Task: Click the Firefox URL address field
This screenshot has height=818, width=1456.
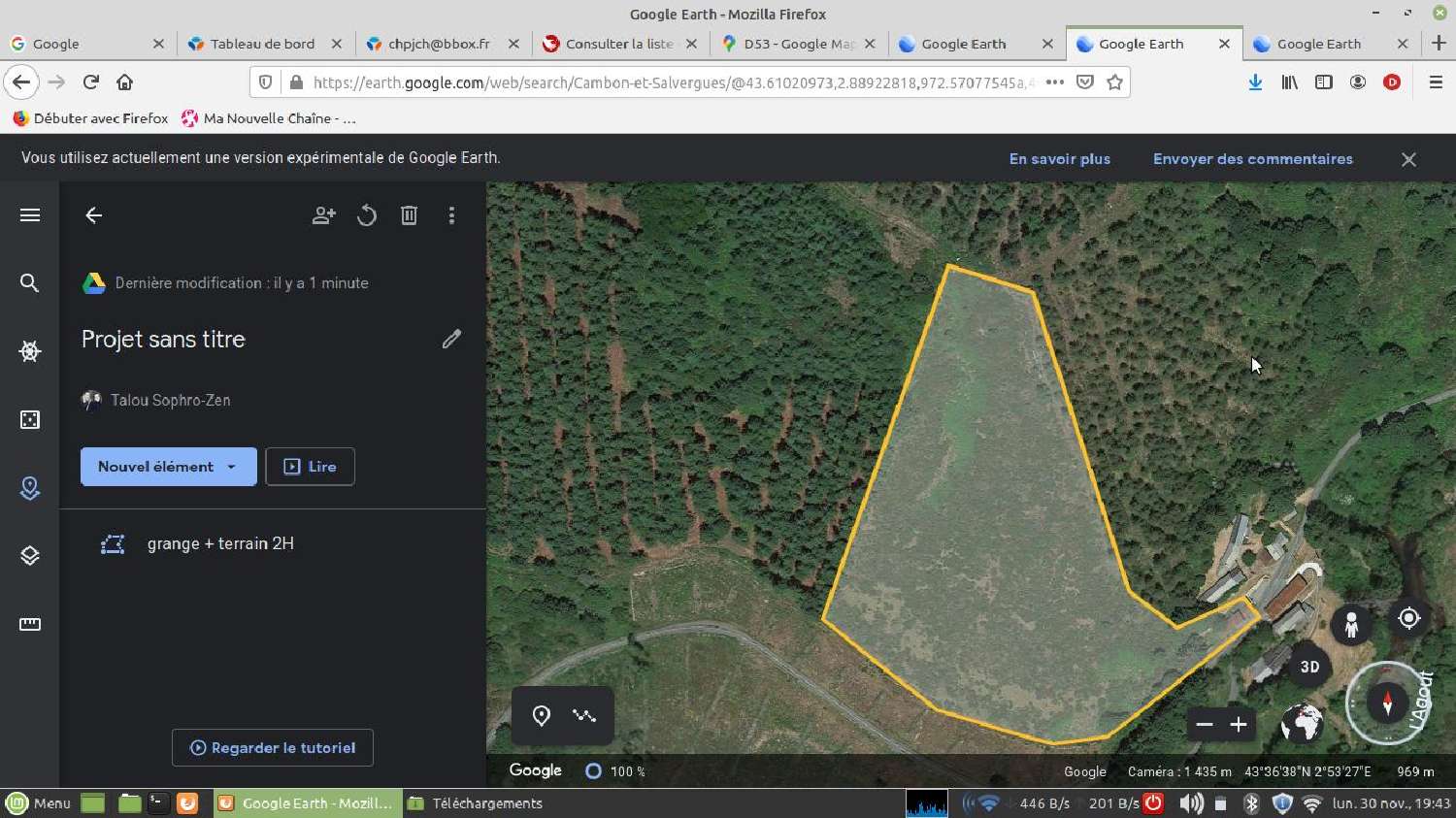Action: (x=676, y=82)
